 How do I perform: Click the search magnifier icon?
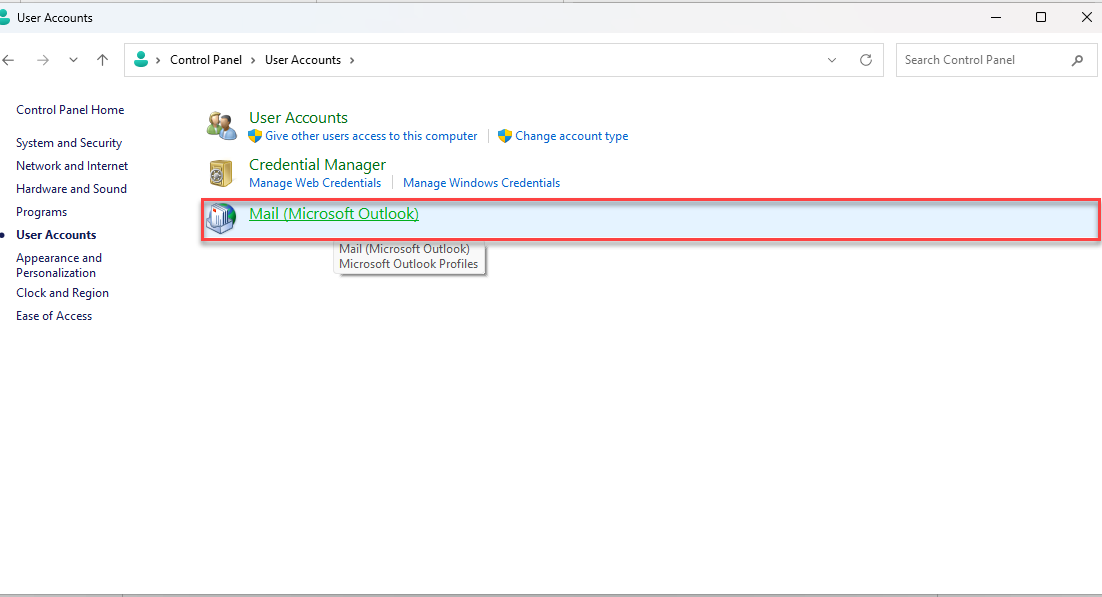point(1077,60)
